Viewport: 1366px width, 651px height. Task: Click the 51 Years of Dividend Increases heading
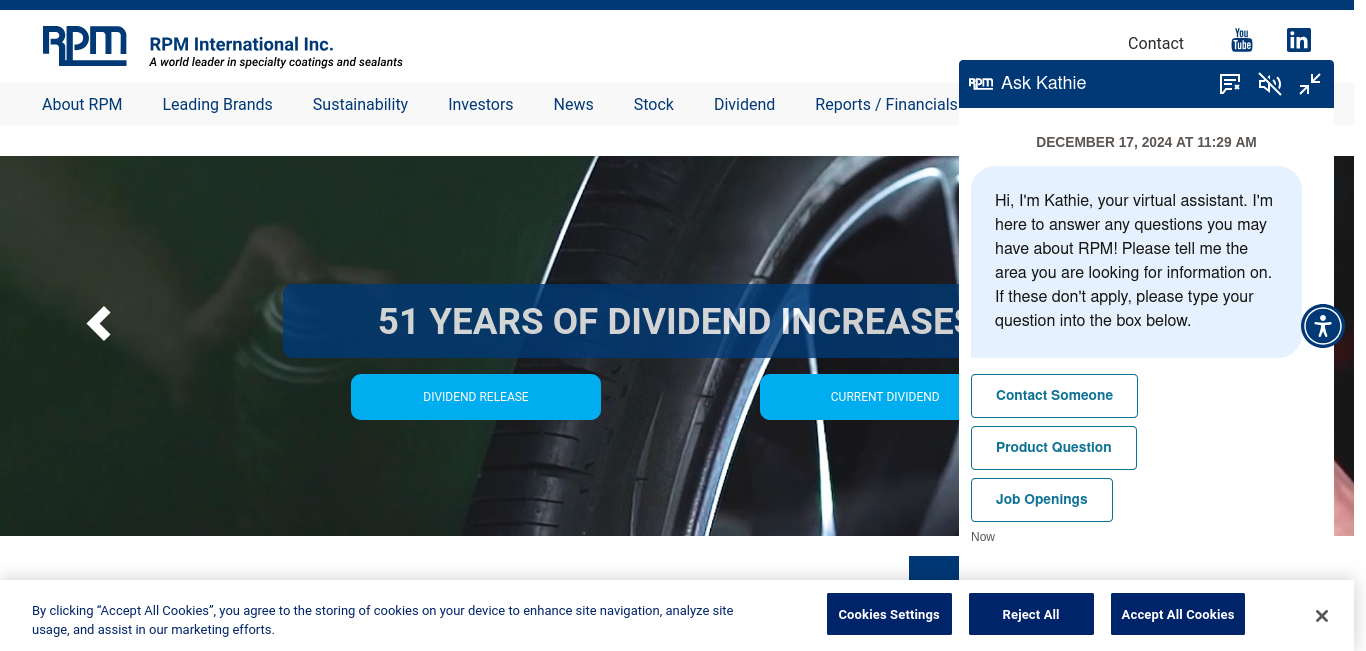coord(670,321)
